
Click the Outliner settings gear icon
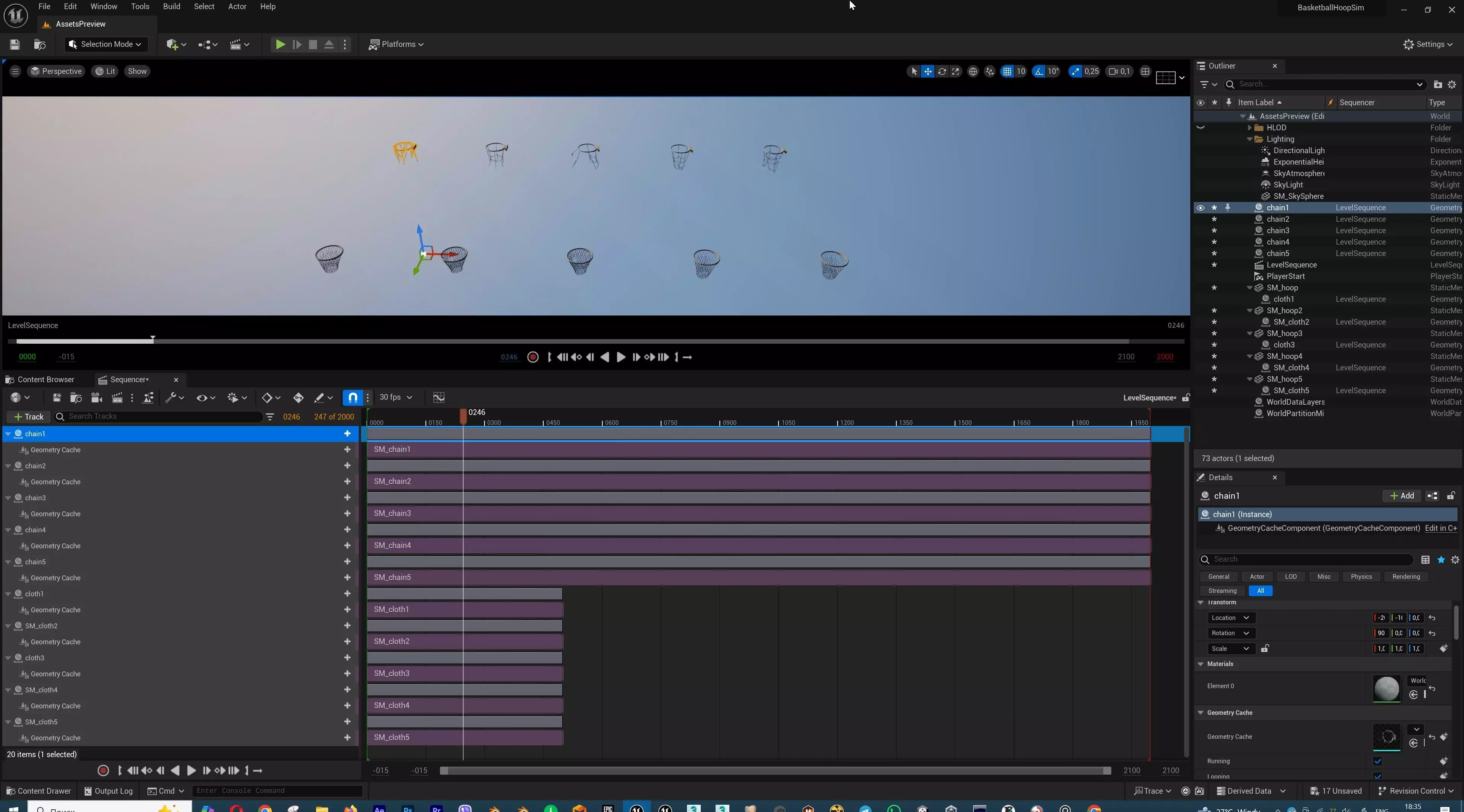point(1451,85)
